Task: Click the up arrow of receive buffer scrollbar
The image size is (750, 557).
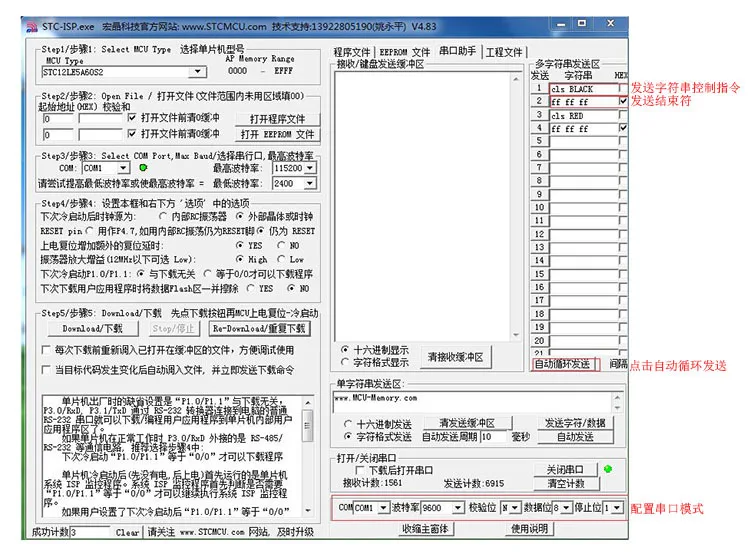Action: tap(516, 79)
